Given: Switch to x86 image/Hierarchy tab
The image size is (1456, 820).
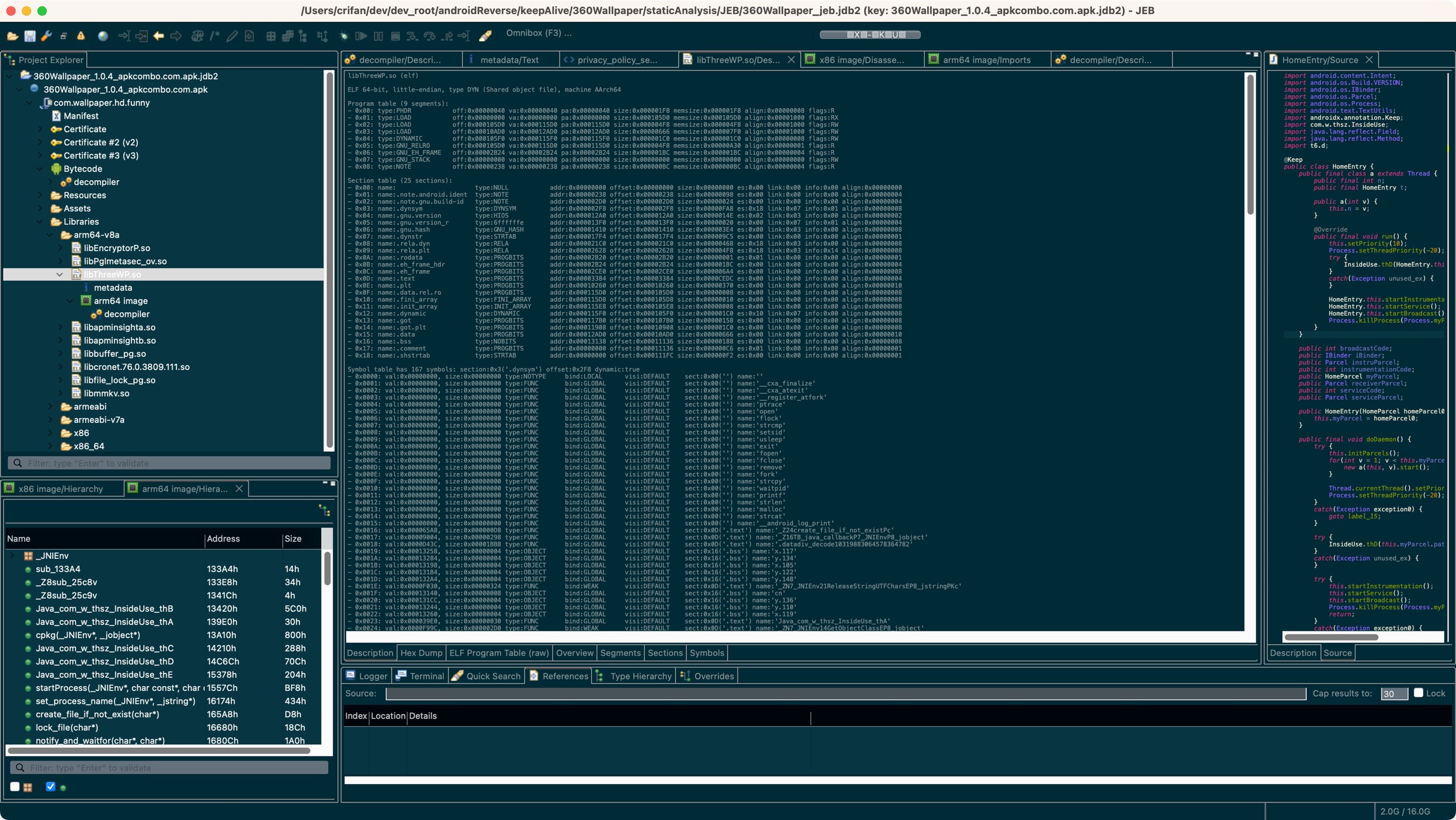Looking at the screenshot, I should (x=60, y=488).
